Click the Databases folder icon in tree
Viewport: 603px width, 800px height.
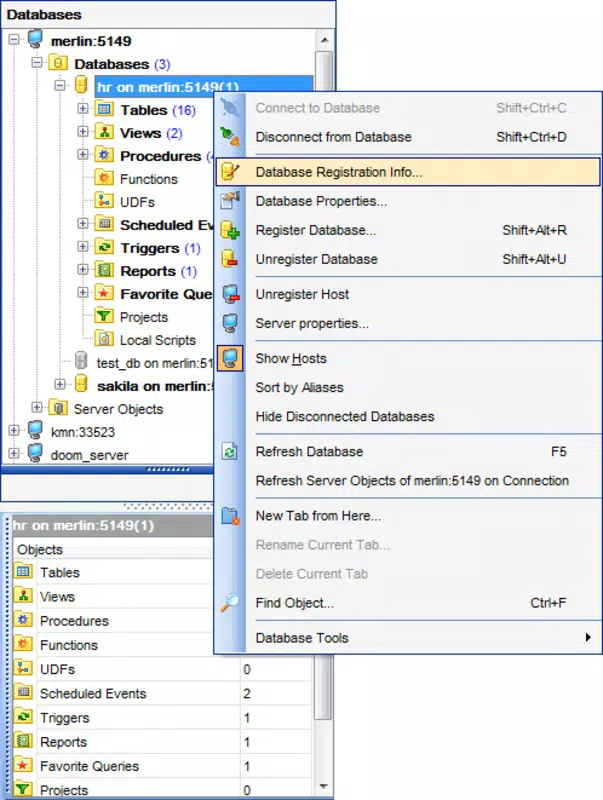[x=58, y=63]
